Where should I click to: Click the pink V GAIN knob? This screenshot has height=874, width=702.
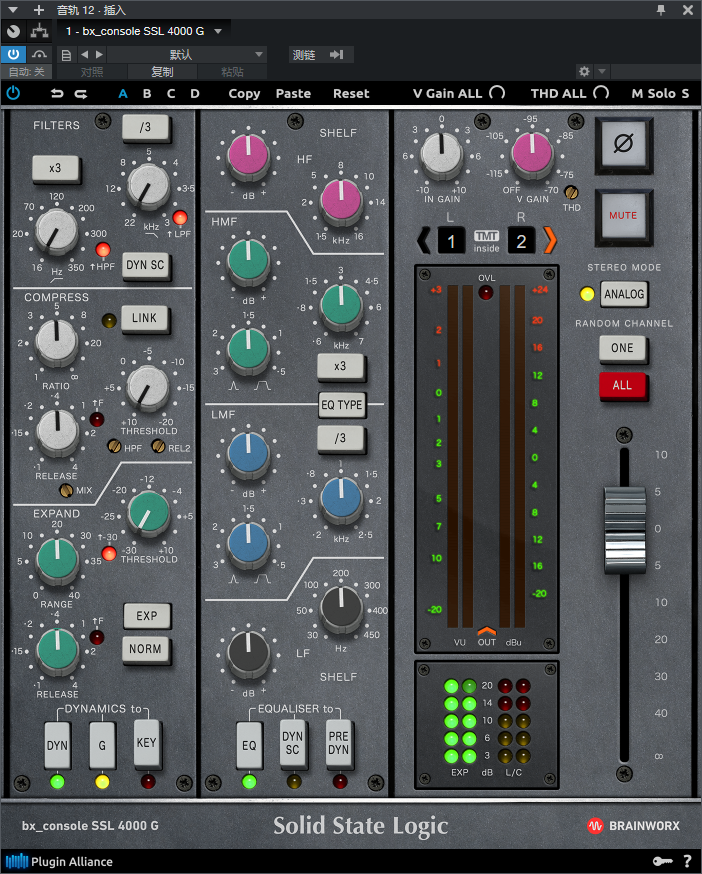coord(532,152)
